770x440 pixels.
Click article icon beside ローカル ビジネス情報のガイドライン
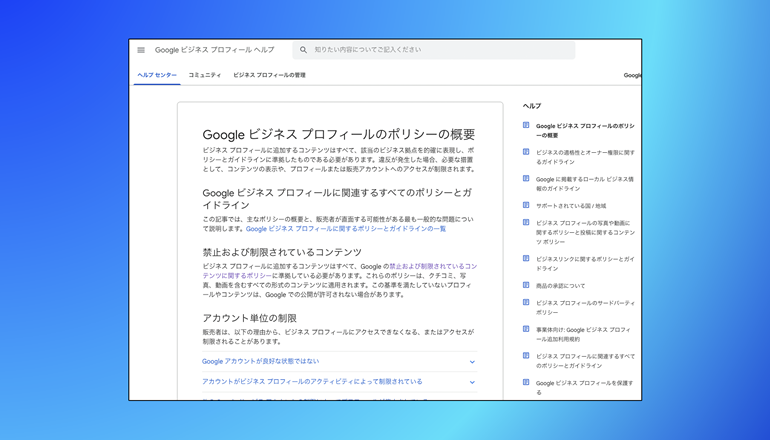pos(526,178)
